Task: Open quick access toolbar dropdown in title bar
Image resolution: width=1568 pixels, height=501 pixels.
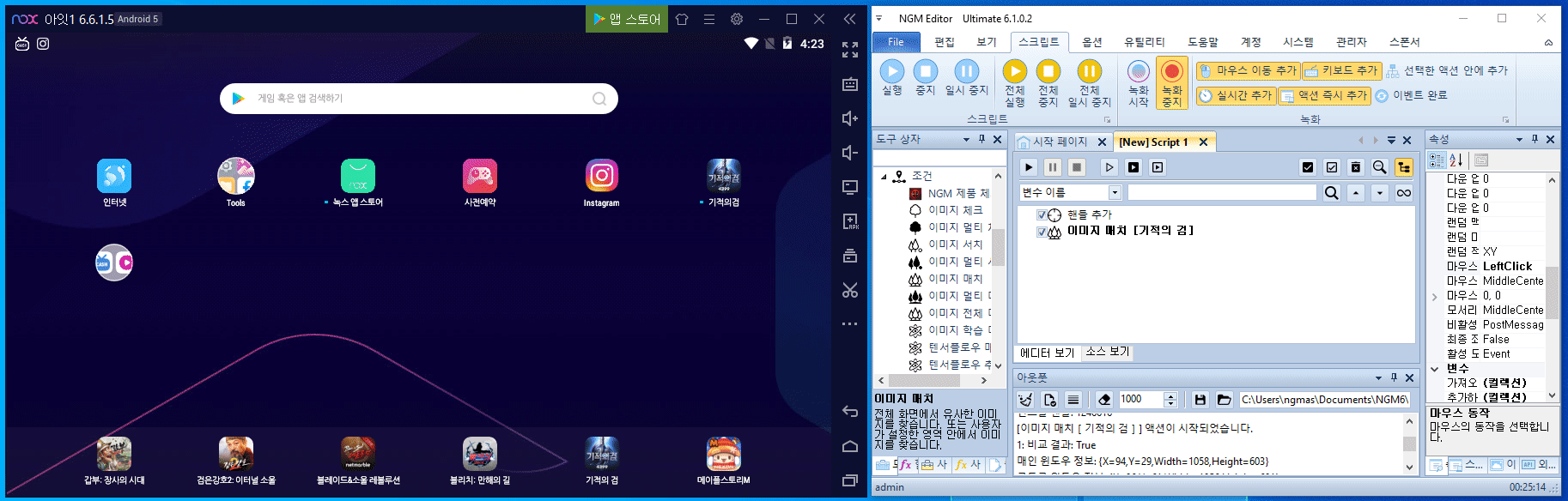Action: pyautogui.click(x=878, y=18)
